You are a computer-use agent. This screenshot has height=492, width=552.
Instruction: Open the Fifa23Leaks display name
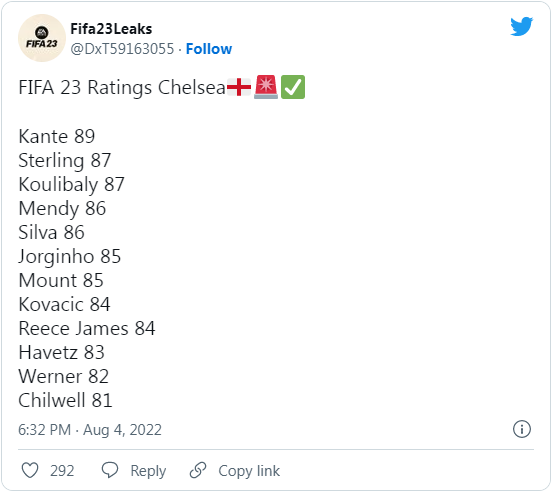point(111,29)
